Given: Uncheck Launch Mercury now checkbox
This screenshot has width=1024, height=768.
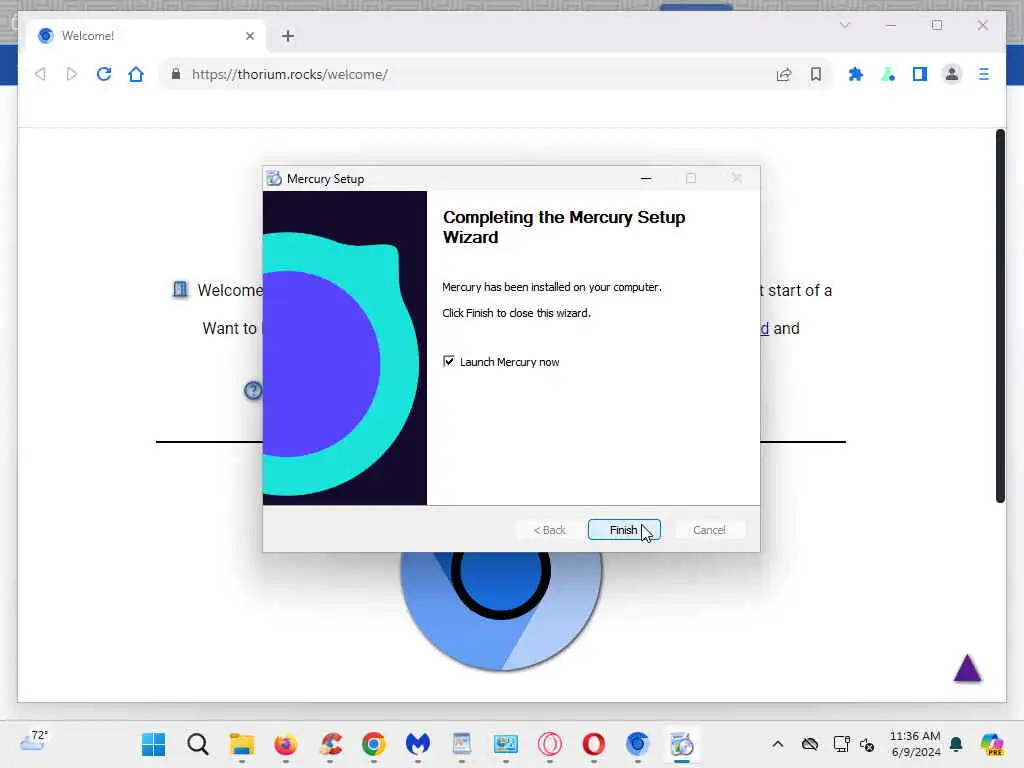Looking at the screenshot, I should coord(449,361).
